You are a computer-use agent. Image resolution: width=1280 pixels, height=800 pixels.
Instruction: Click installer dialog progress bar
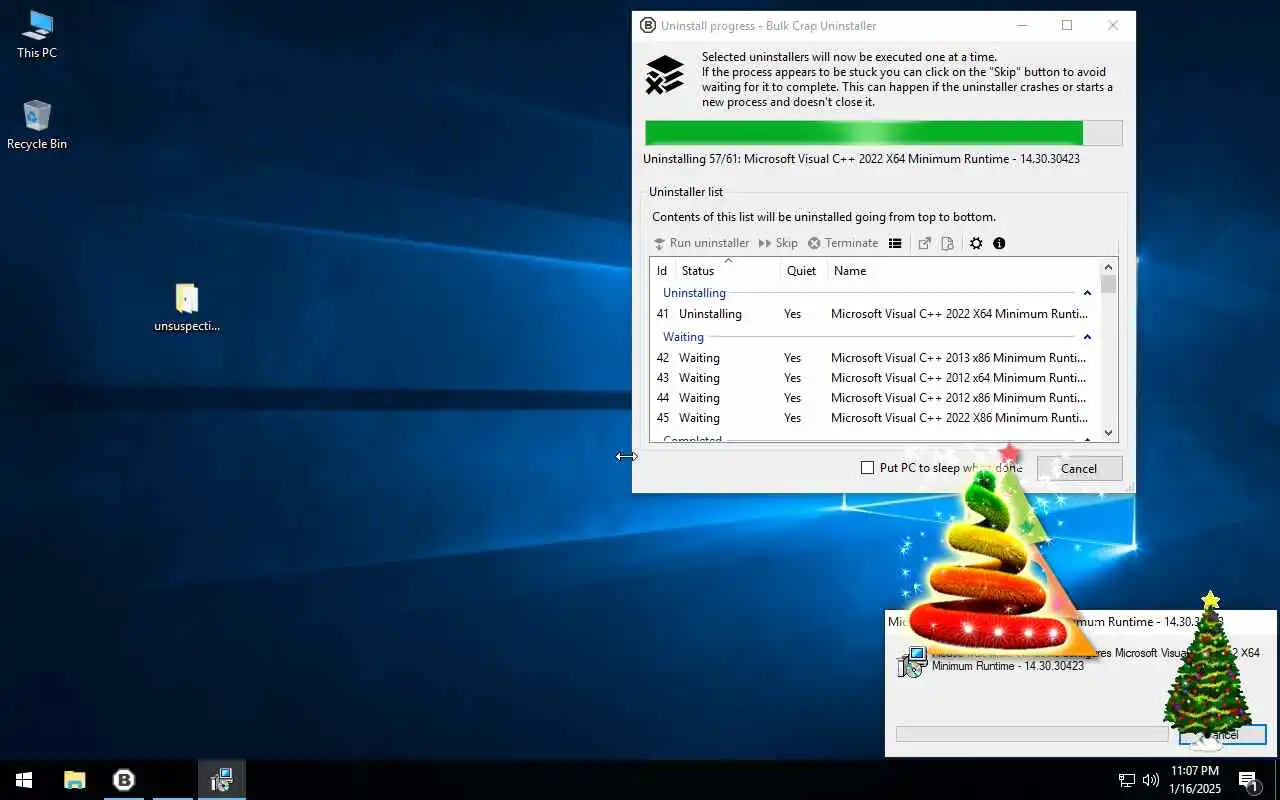click(1032, 734)
